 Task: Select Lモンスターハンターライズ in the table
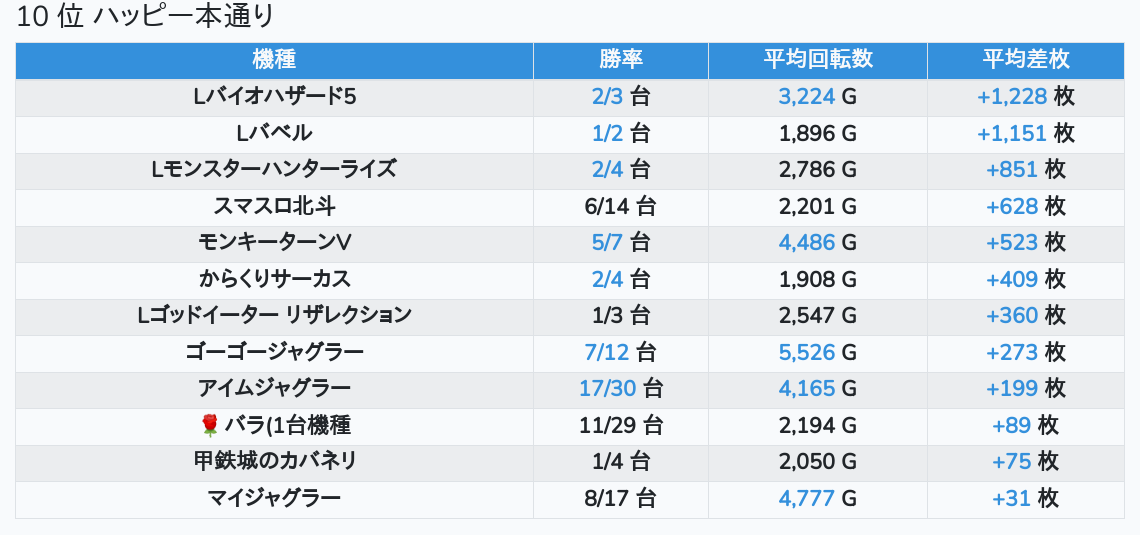[274, 169]
